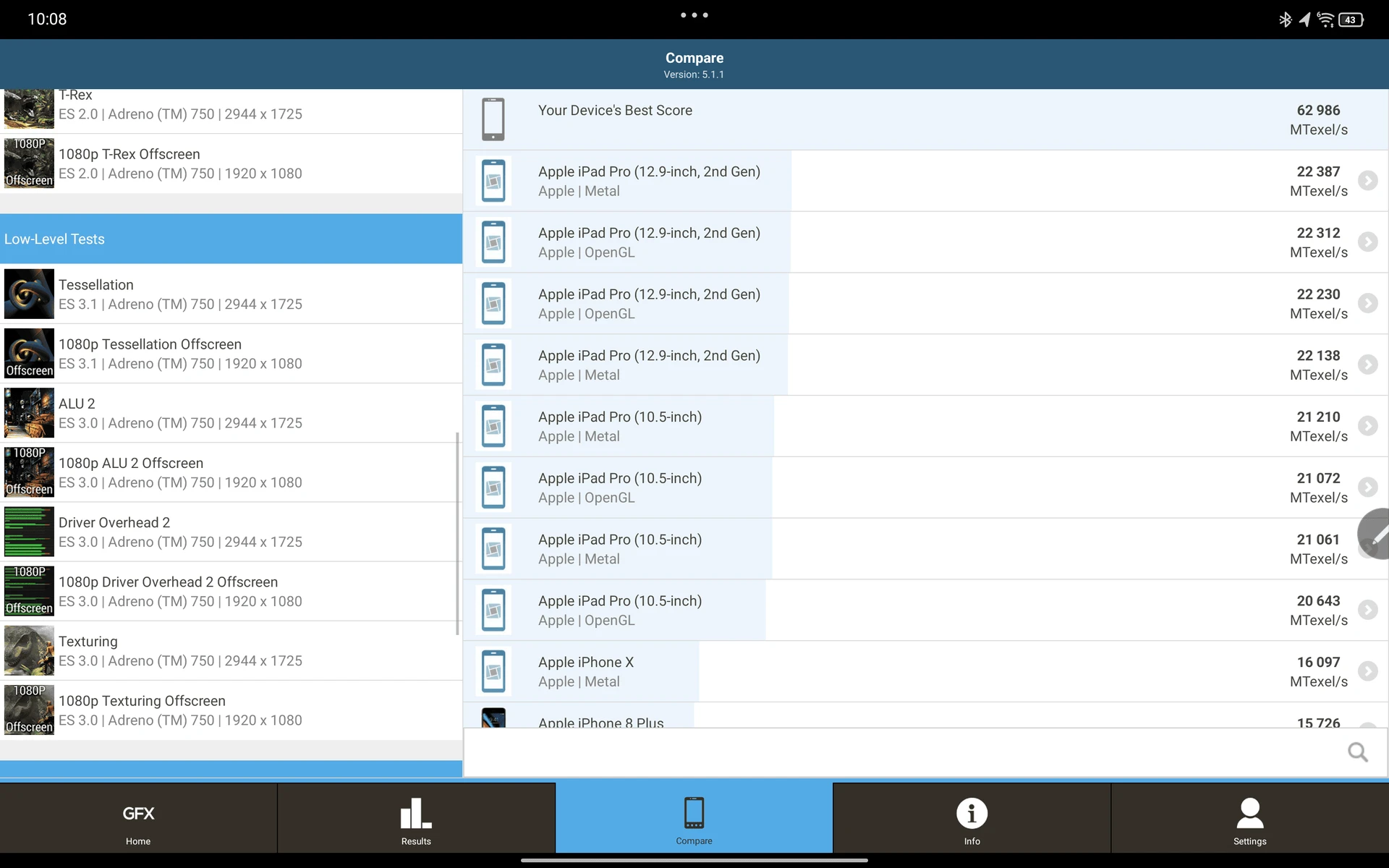Image resolution: width=1389 pixels, height=868 pixels.
Task: Select the 1080p Tessellation Offscreen thumbnail
Action: point(29,353)
